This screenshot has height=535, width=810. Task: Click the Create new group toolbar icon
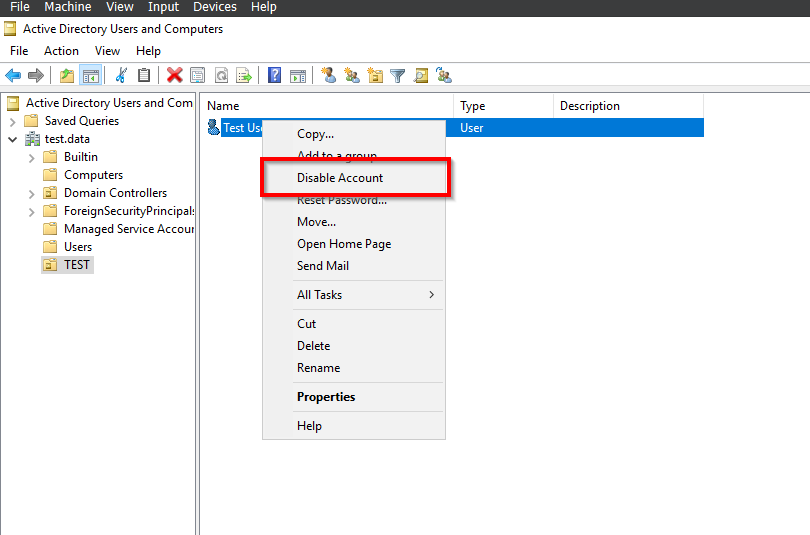coord(352,75)
